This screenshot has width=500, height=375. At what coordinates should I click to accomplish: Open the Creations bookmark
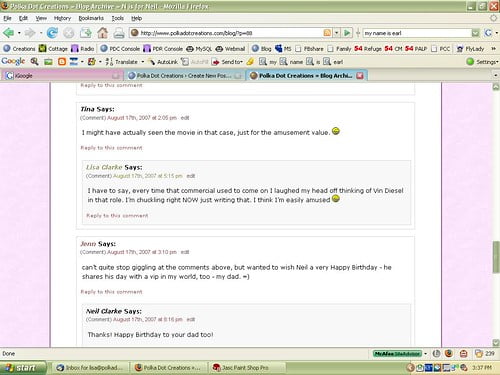[19, 49]
